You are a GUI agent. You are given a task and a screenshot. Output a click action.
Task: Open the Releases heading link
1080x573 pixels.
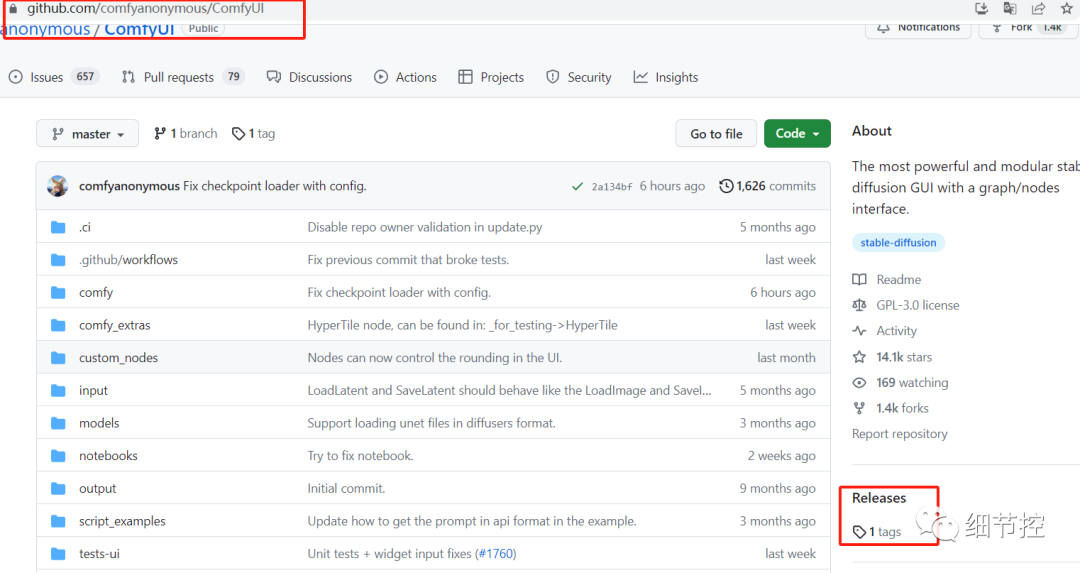(x=879, y=498)
